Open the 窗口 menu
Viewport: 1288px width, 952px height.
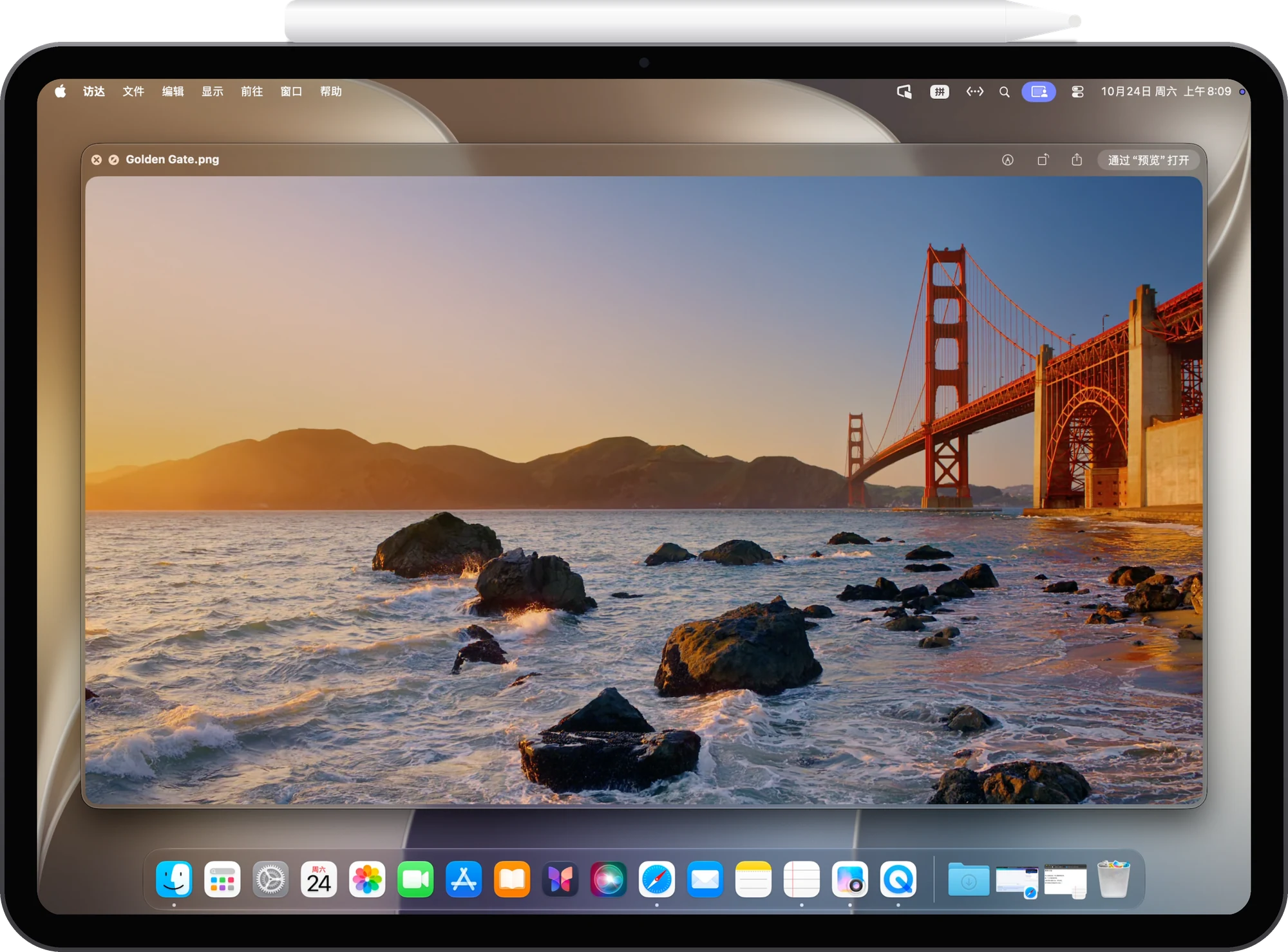pyautogui.click(x=291, y=91)
